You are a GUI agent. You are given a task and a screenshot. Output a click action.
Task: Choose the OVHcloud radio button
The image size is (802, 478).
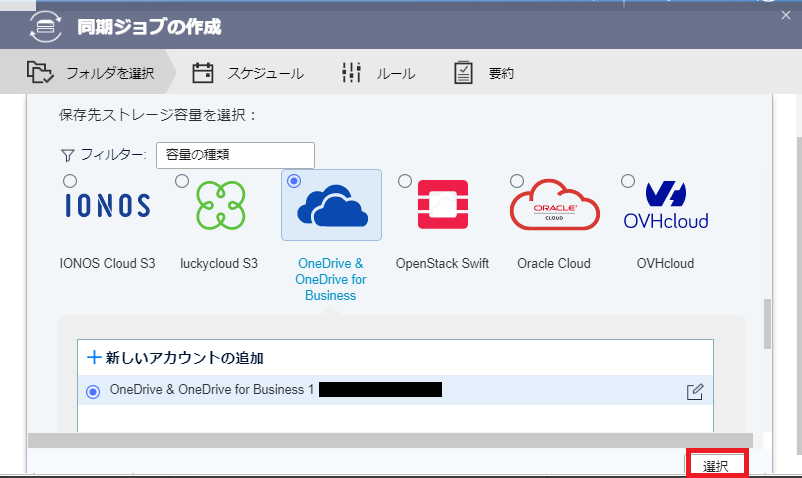coord(628,181)
